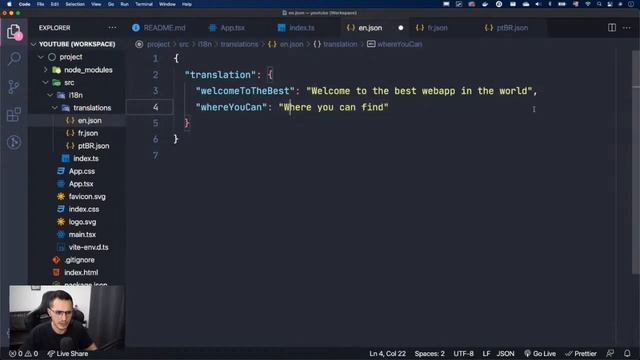
Task: Open the Search view in activity bar
Action: (14, 58)
